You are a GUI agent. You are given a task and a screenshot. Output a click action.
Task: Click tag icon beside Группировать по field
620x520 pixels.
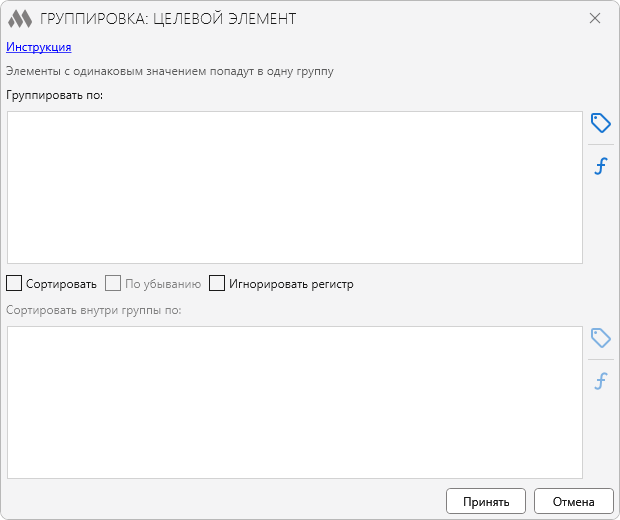tap(601, 123)
